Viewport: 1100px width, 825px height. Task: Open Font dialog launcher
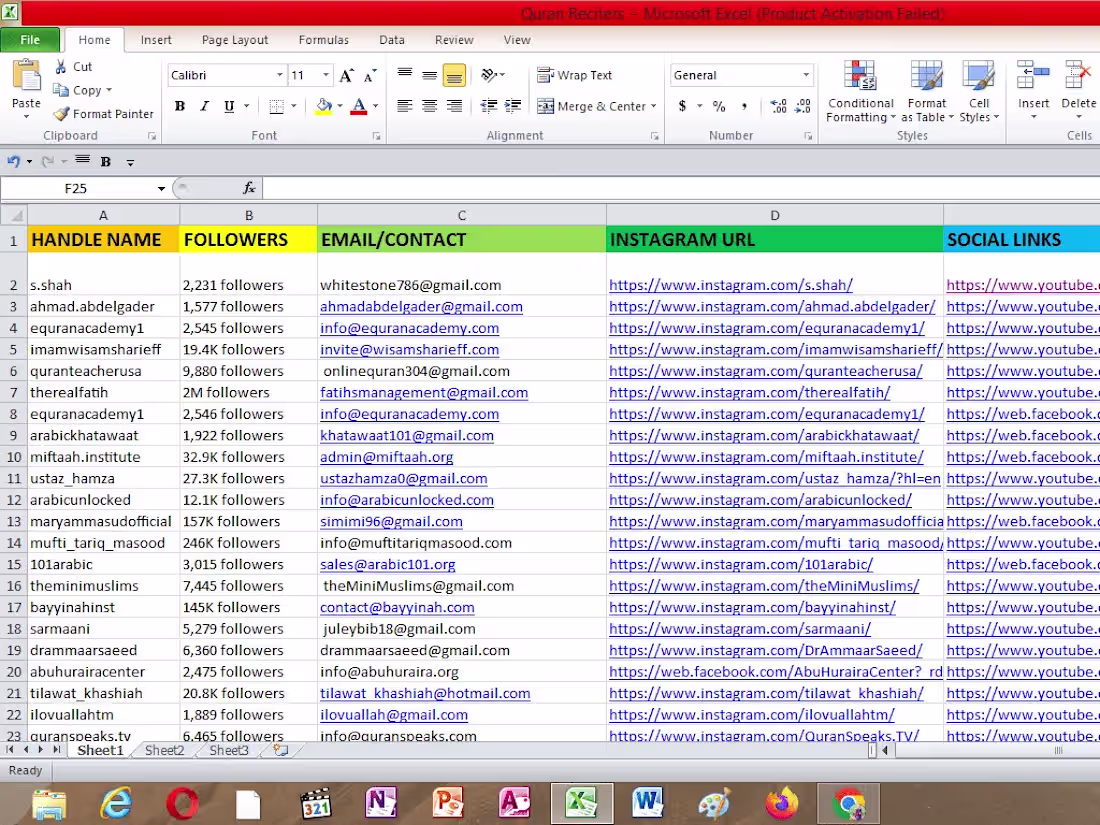pos(376,136)
